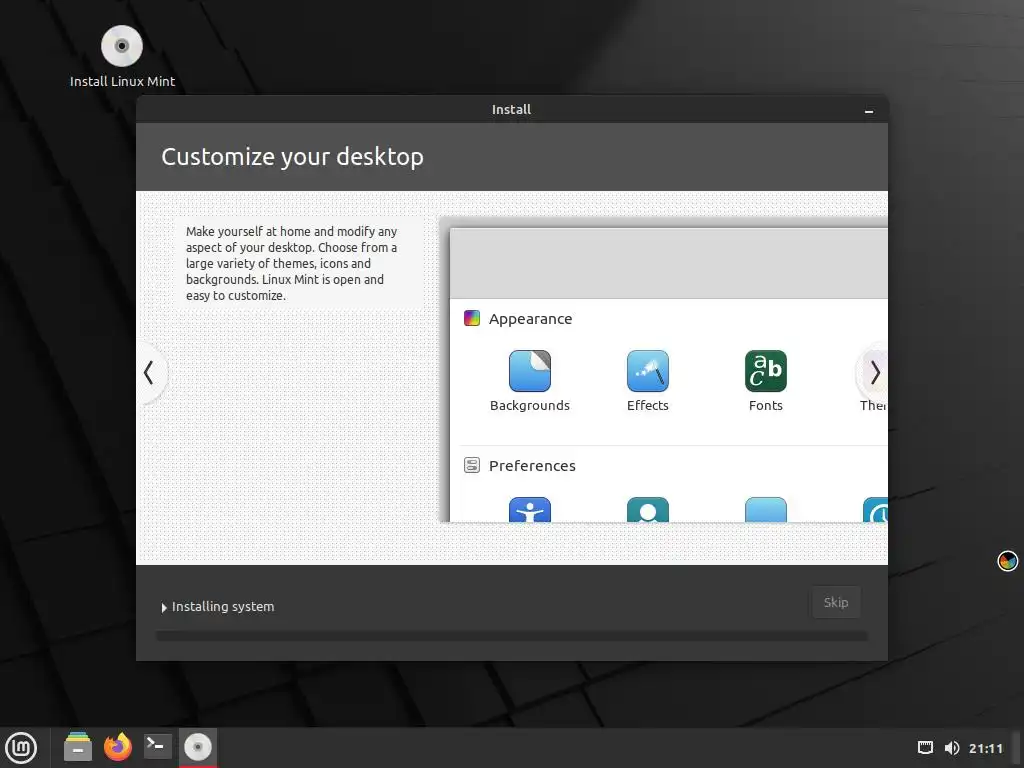Open the Files manager from the panel

pos(78,747)
